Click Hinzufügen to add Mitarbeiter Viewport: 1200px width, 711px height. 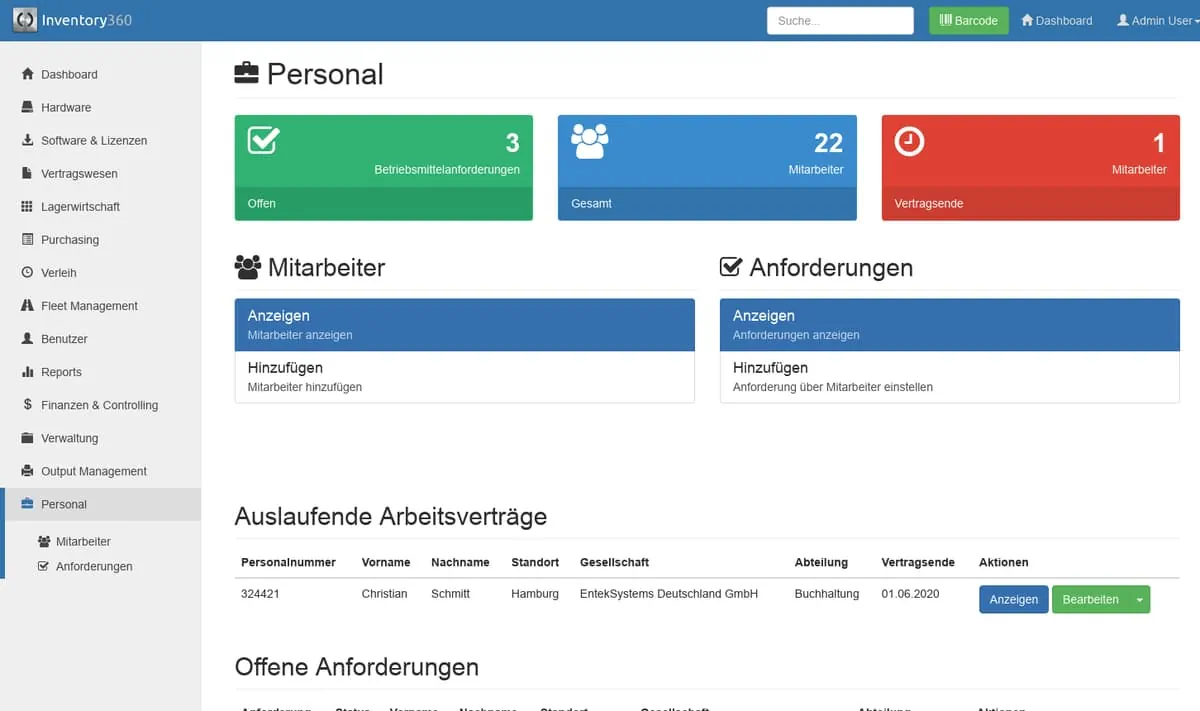click(x=464, y=377)
